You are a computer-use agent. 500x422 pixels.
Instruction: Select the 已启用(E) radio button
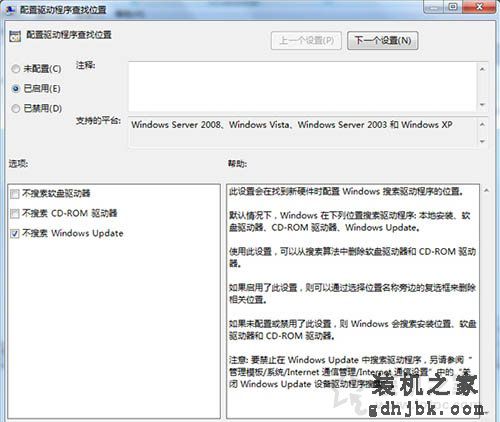16,89
